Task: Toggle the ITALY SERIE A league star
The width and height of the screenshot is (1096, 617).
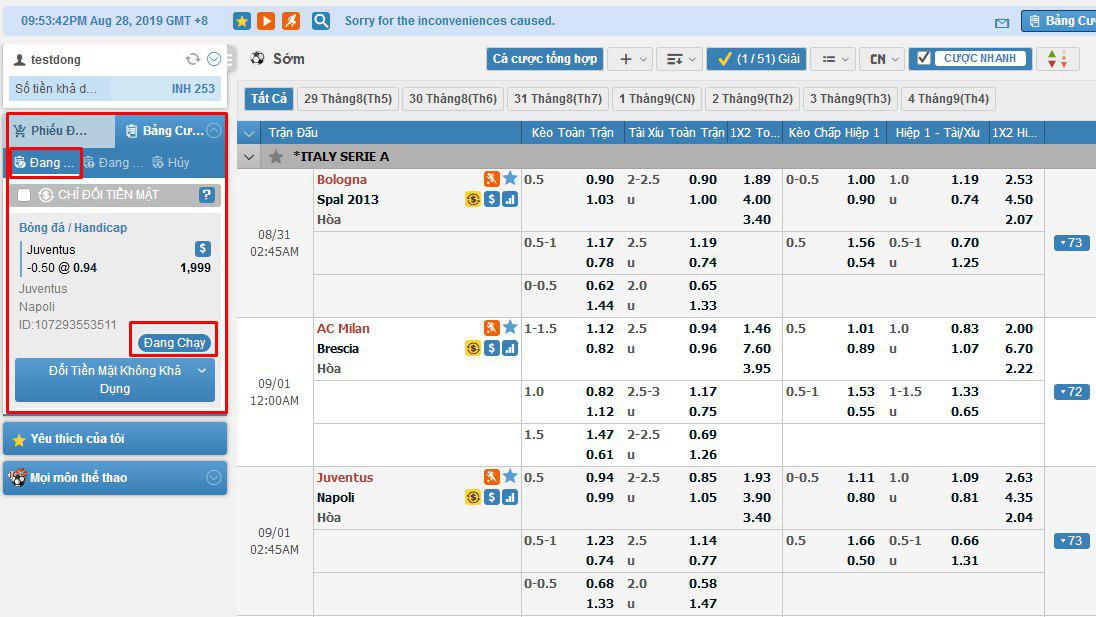Action: click(x=276, y=157)
